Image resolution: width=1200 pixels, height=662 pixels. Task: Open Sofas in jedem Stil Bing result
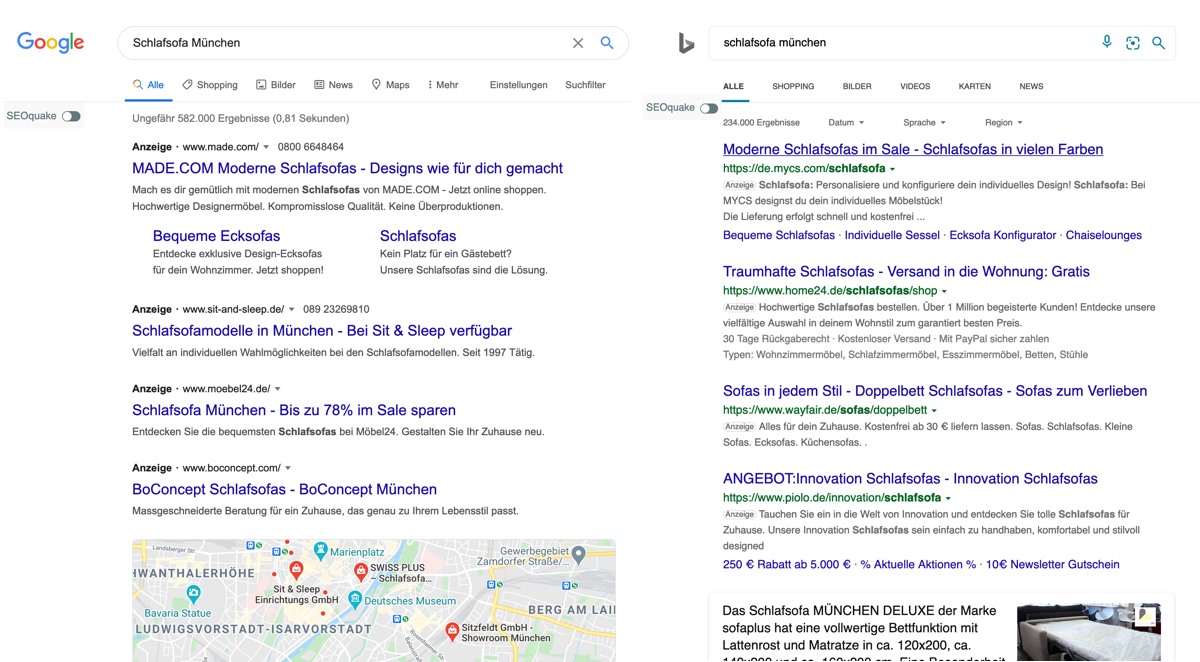click(x=935, y=390)
